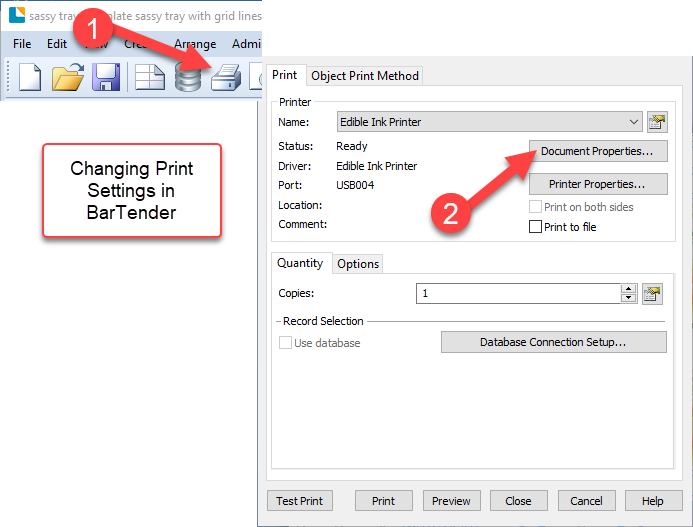Click inside the Copies input field
The width and height of the screenshot is (693, 527).
tap(517, 293)
